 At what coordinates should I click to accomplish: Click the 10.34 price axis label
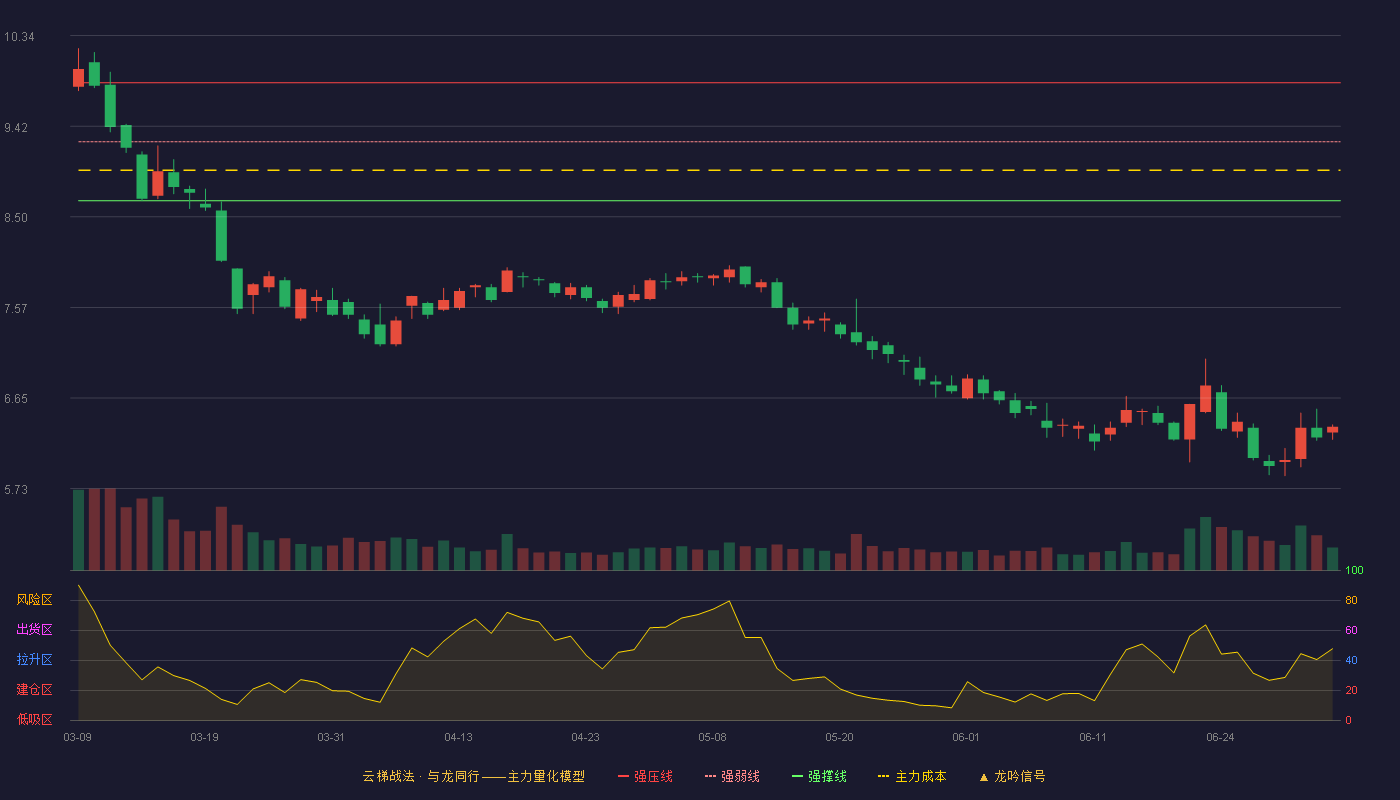point(19,37)
